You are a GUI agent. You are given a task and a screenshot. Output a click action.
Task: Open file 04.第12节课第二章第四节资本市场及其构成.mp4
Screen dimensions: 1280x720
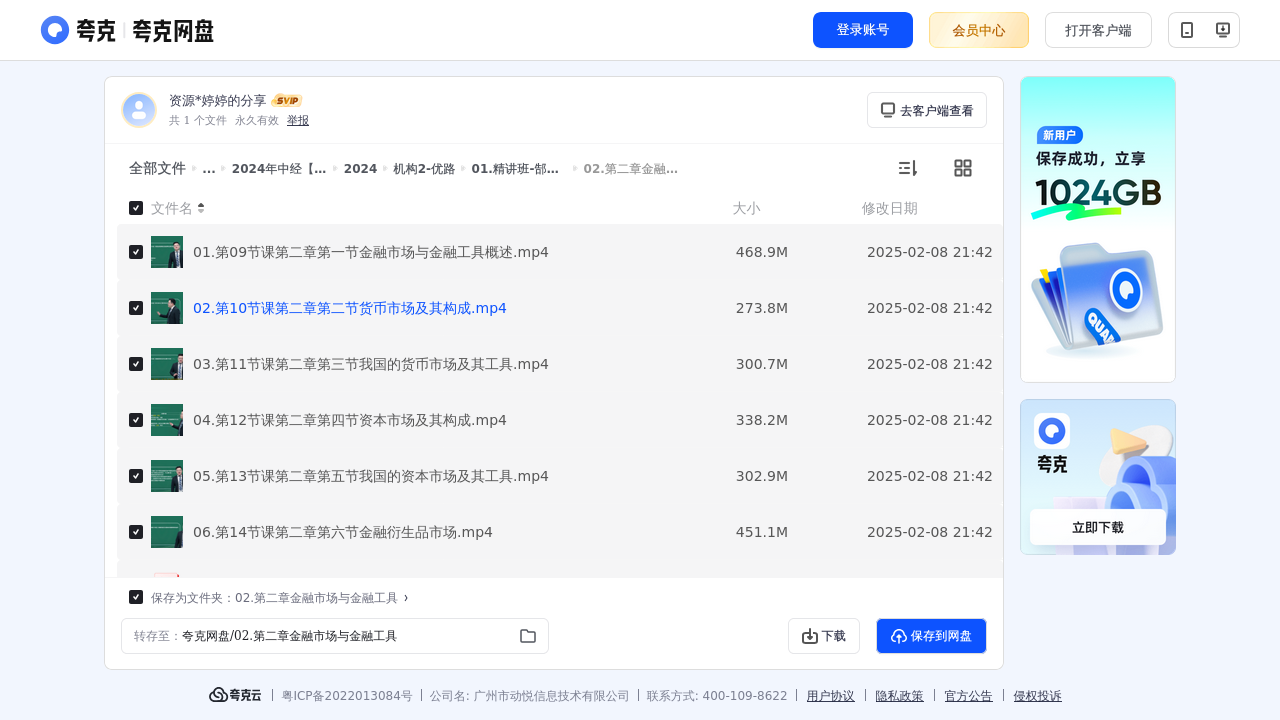click(350, 420)
